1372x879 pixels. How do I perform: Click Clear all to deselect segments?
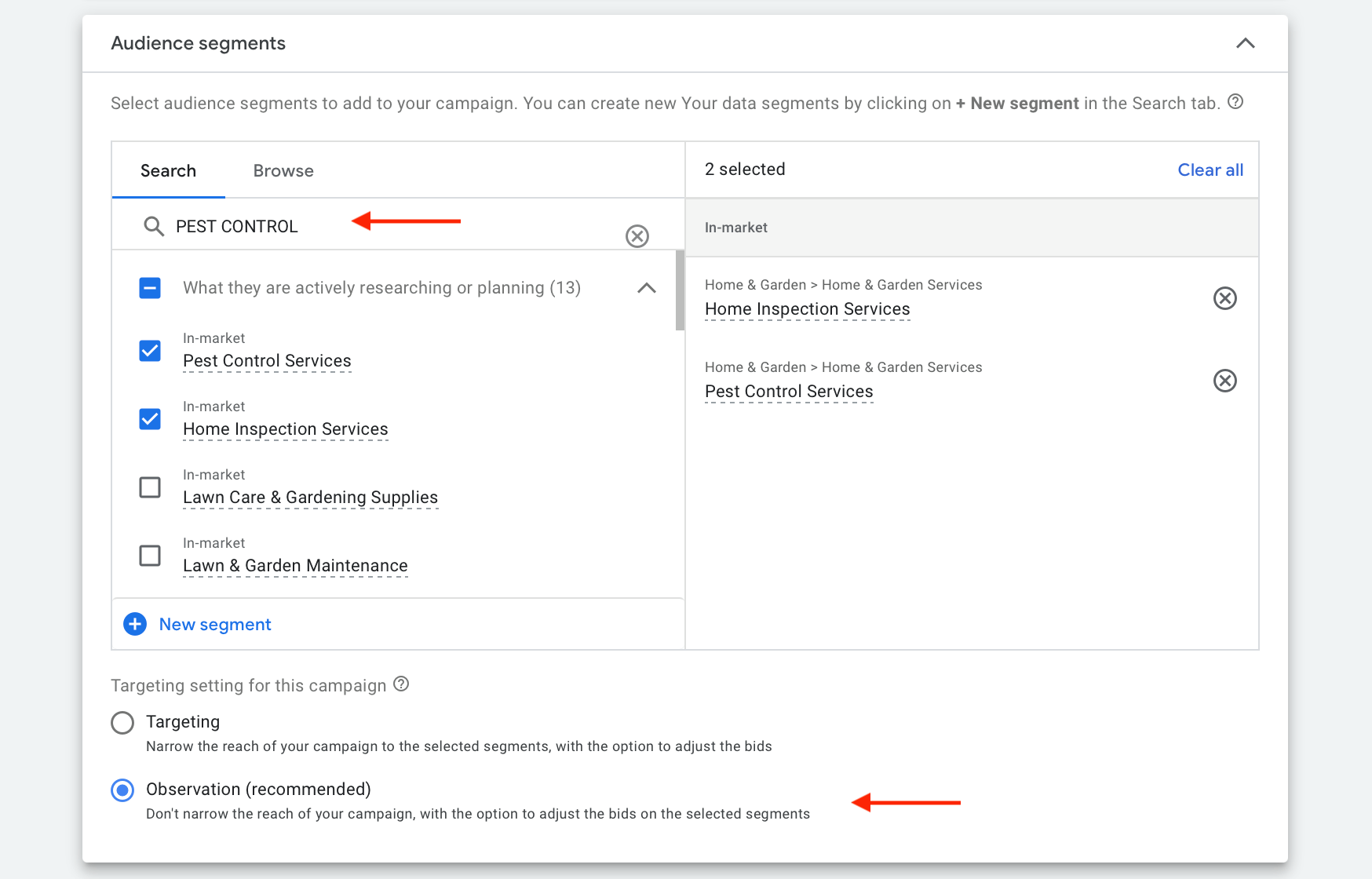tap(1210, 170)
